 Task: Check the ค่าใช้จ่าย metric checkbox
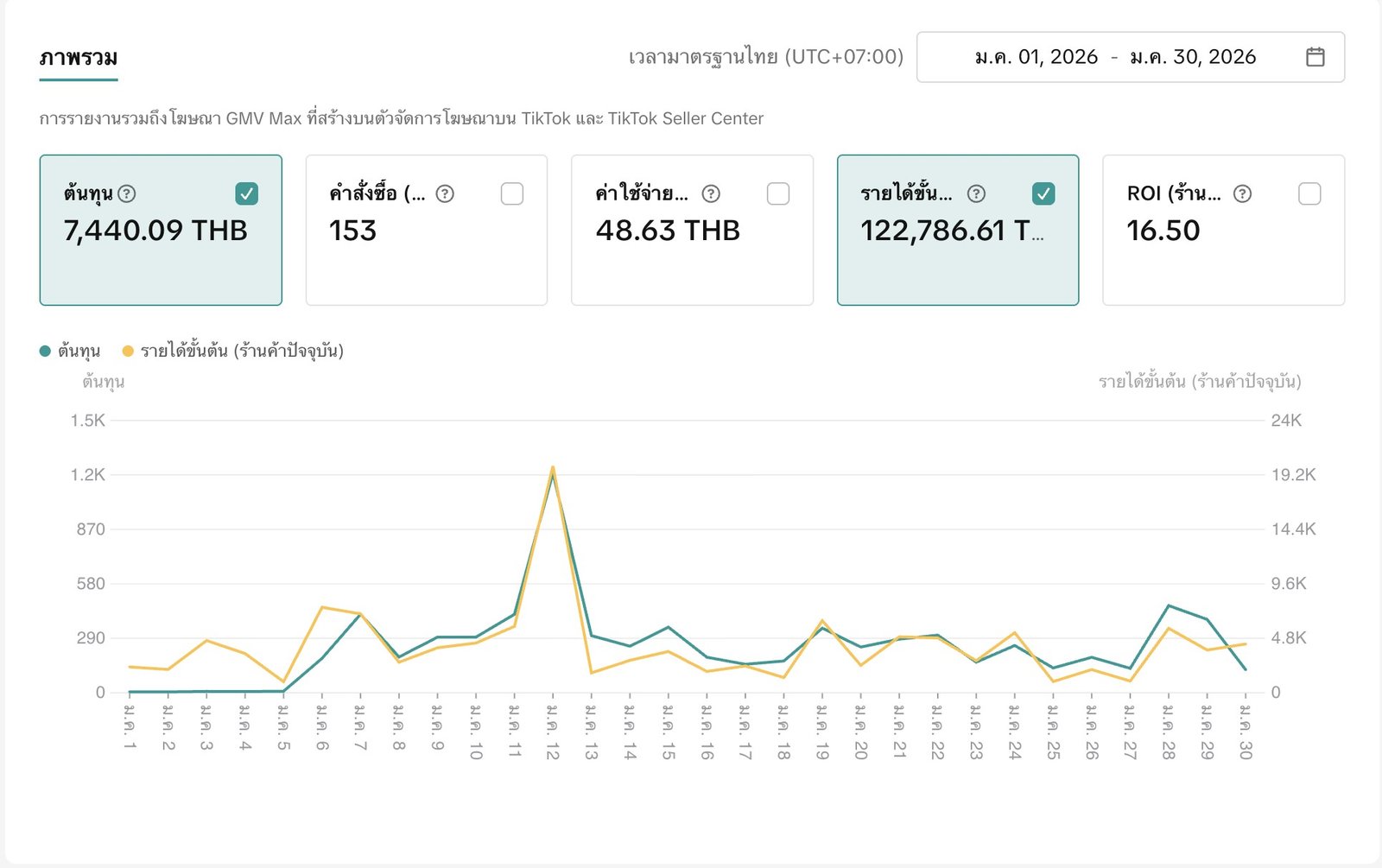click(778, 193)
